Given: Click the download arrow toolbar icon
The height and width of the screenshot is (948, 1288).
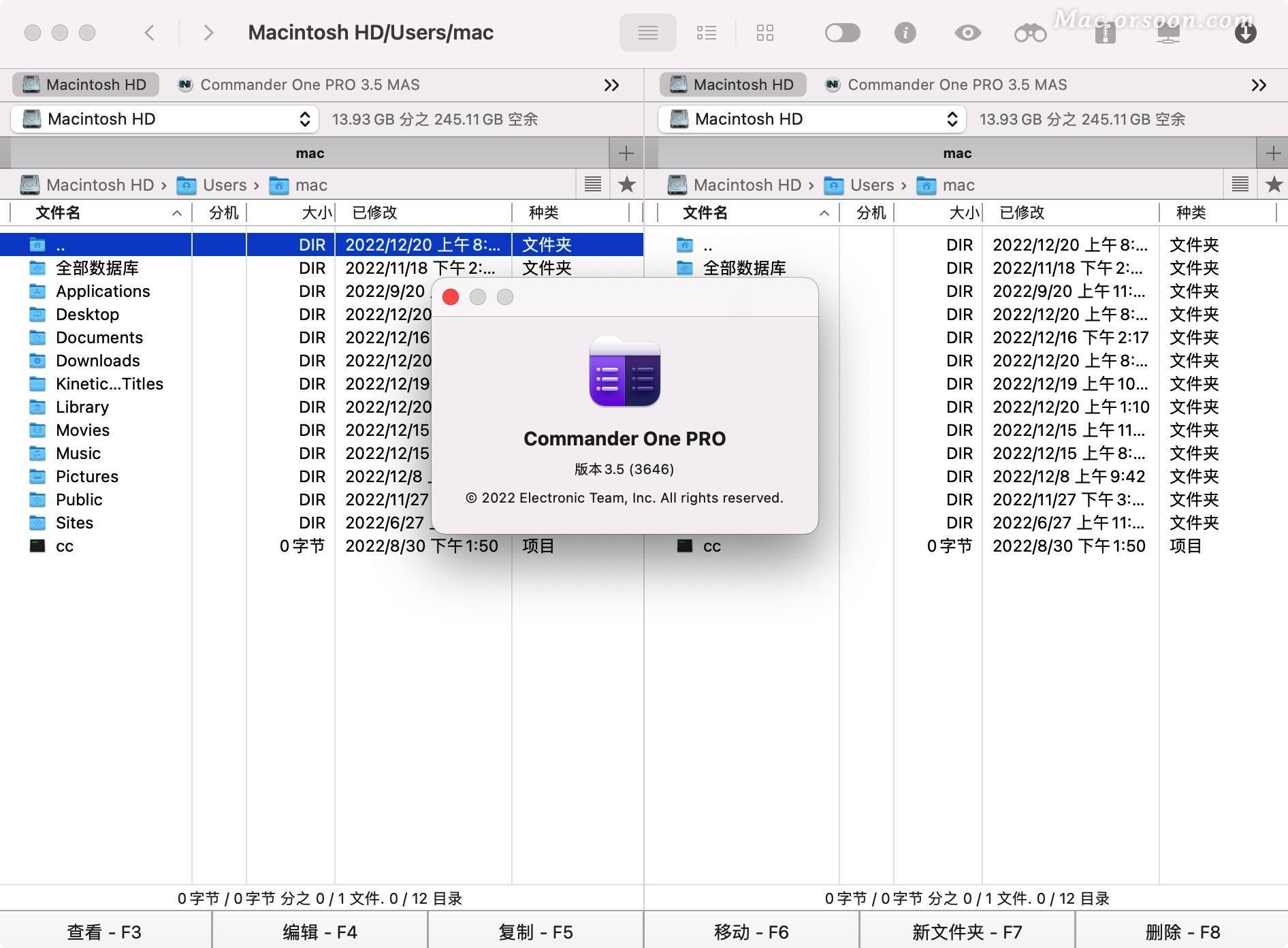Looking at the screenshot, I should point(1245,33).
